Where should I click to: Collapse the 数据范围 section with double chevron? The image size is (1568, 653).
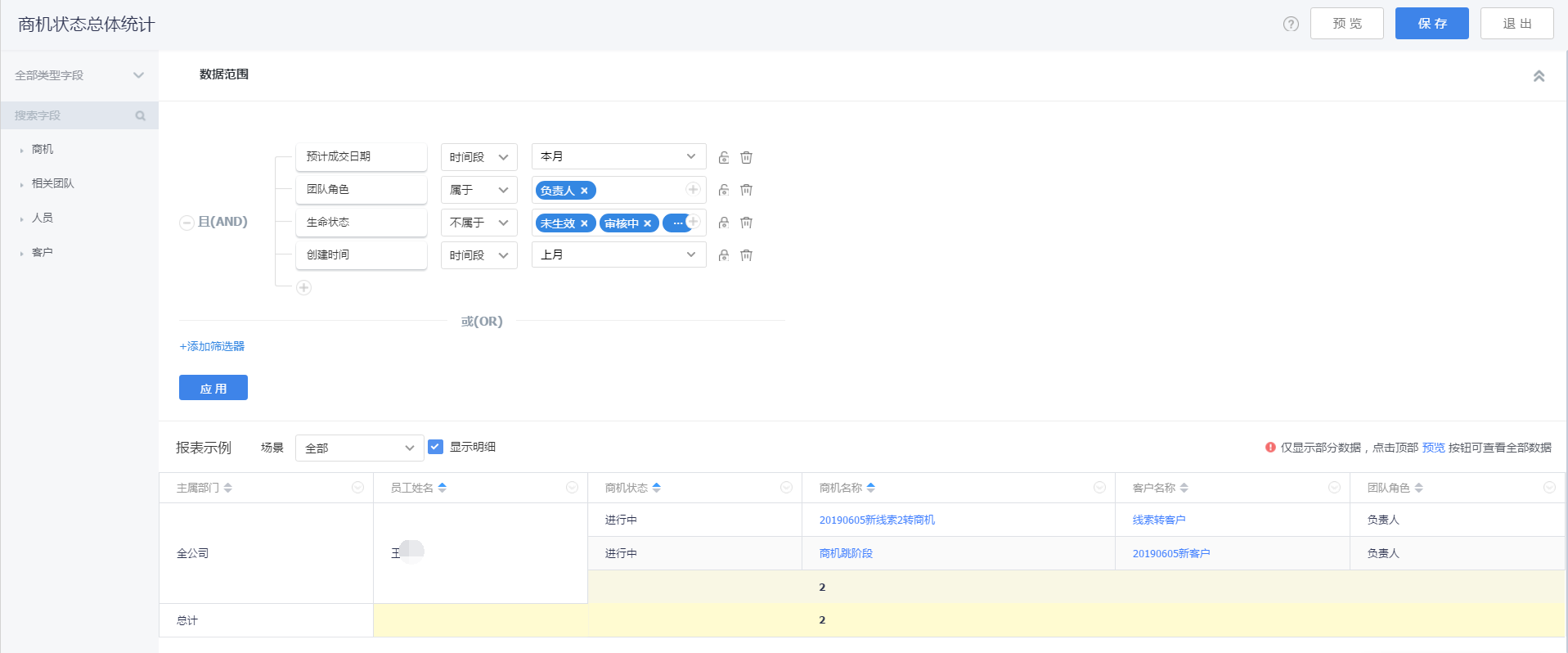(1539, 75)
